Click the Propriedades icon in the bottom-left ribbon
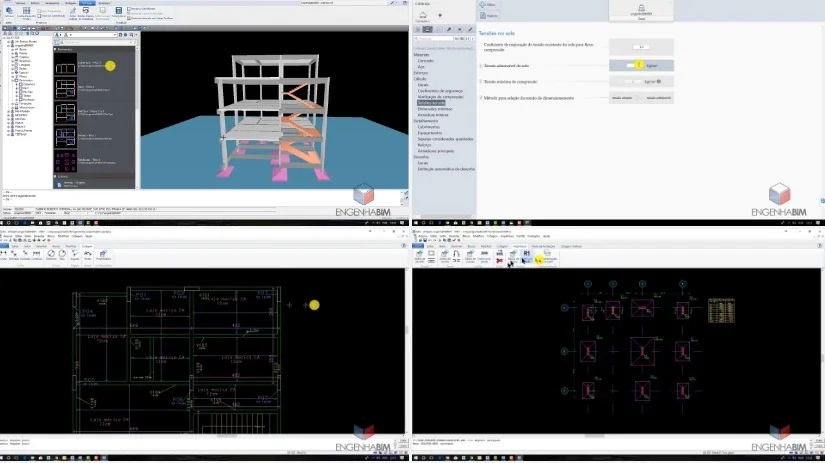The image size is (825, 463). (103, 255)
